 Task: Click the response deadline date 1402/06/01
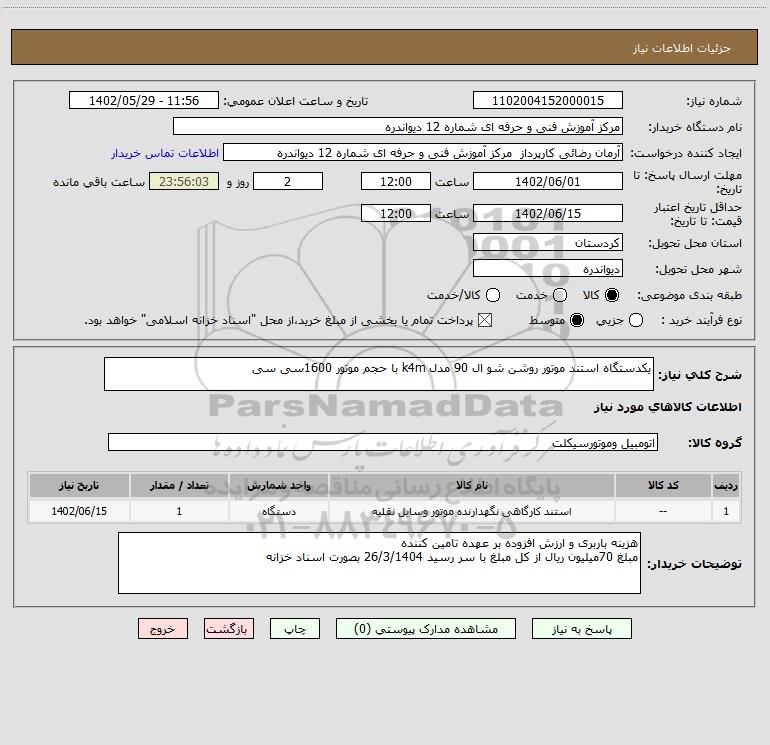(548, 182)
